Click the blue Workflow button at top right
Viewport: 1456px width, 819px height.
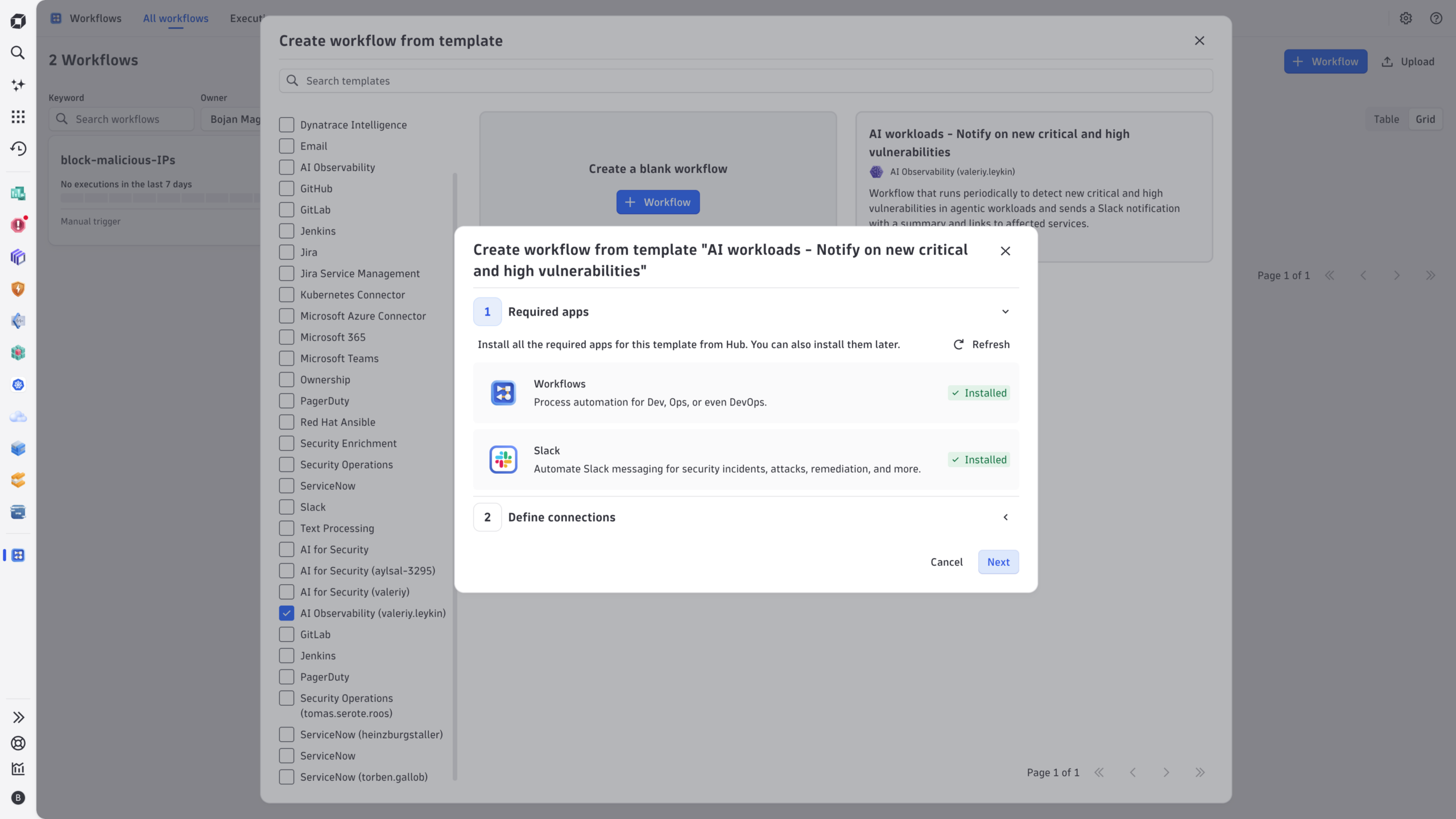click(1326, 61)
